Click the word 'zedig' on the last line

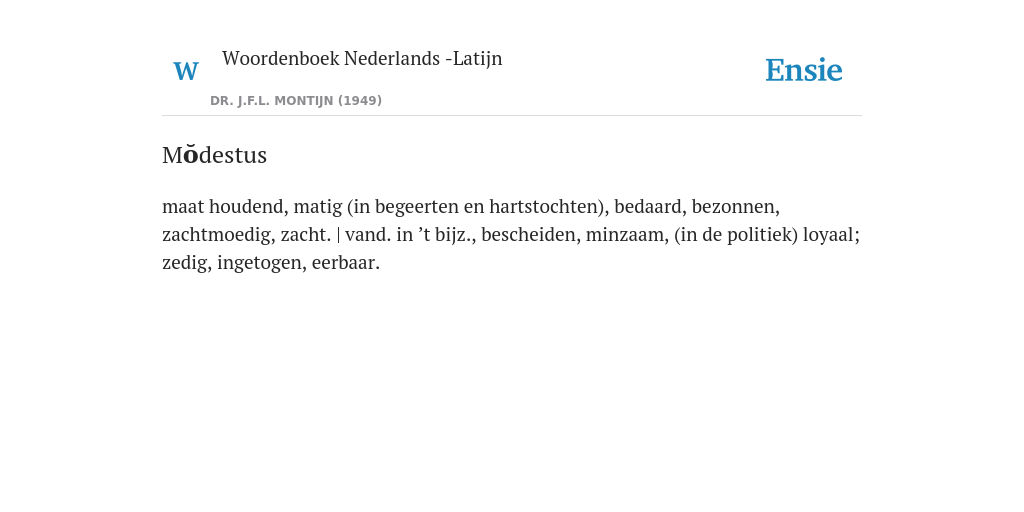(x=184, y=263)
